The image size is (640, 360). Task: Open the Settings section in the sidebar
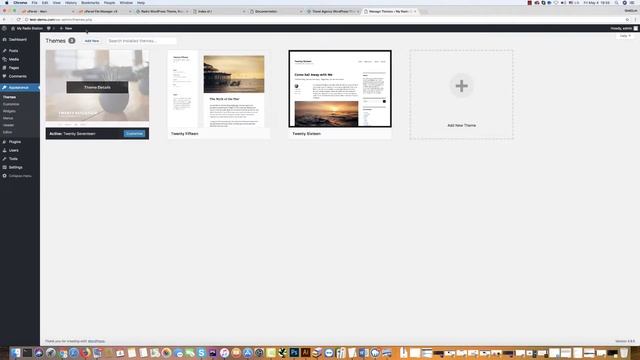tap(16, 167)
